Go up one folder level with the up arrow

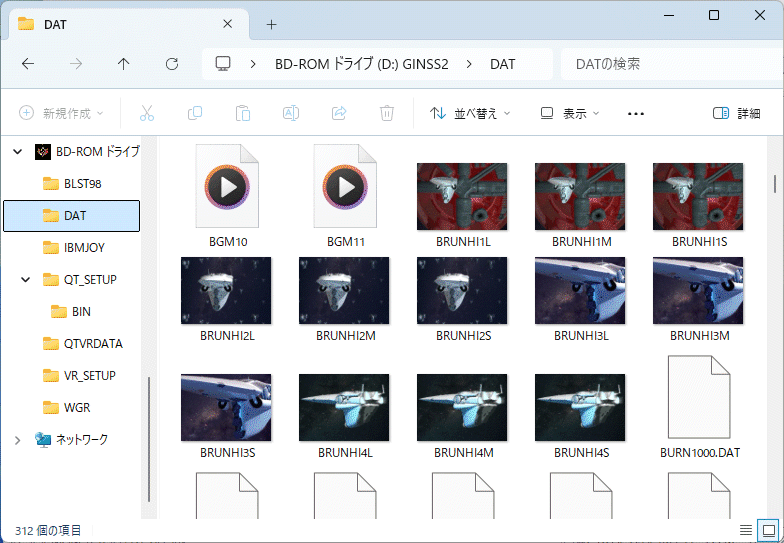point(124,64)
